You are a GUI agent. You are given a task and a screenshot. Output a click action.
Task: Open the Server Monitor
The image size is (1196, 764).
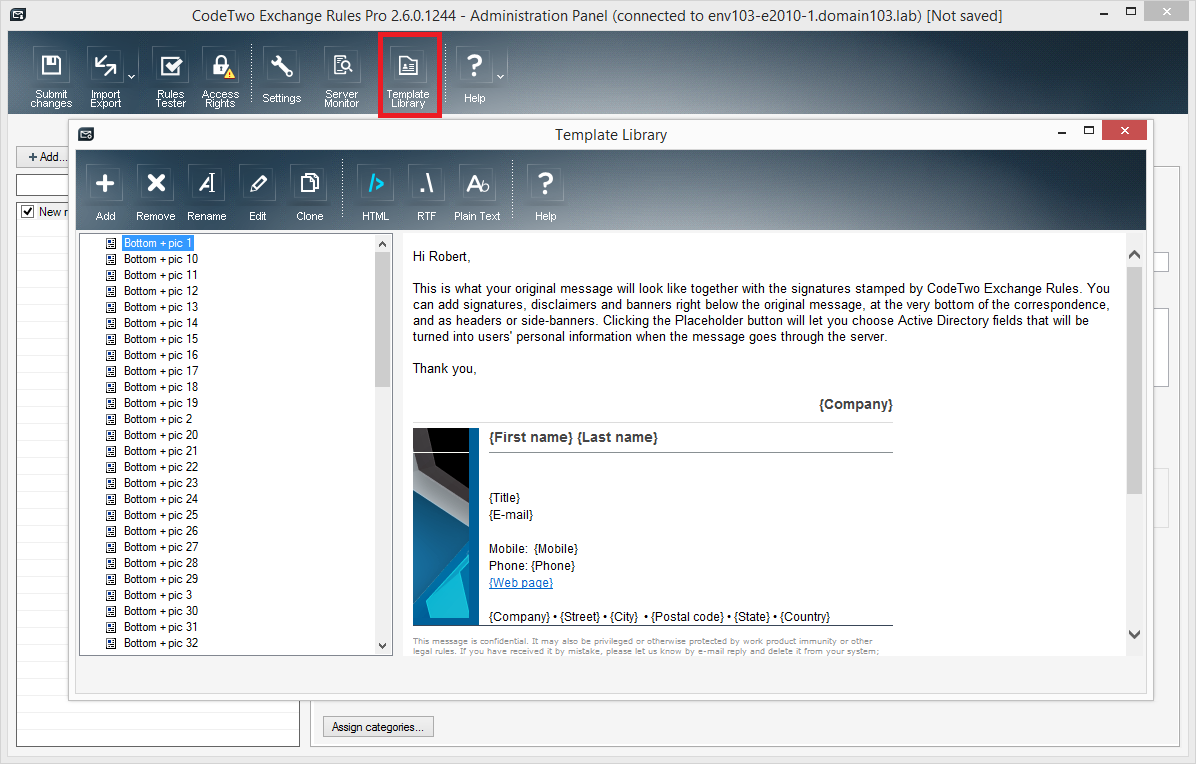tap(341, 77)
